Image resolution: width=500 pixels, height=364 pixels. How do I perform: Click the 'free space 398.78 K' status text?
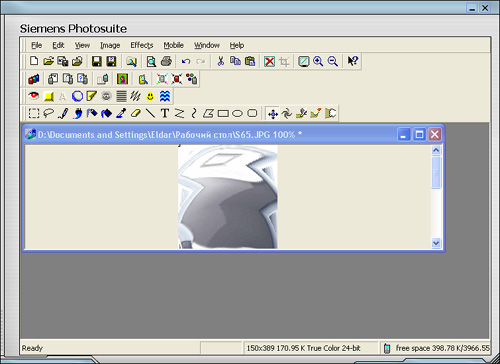443,348
